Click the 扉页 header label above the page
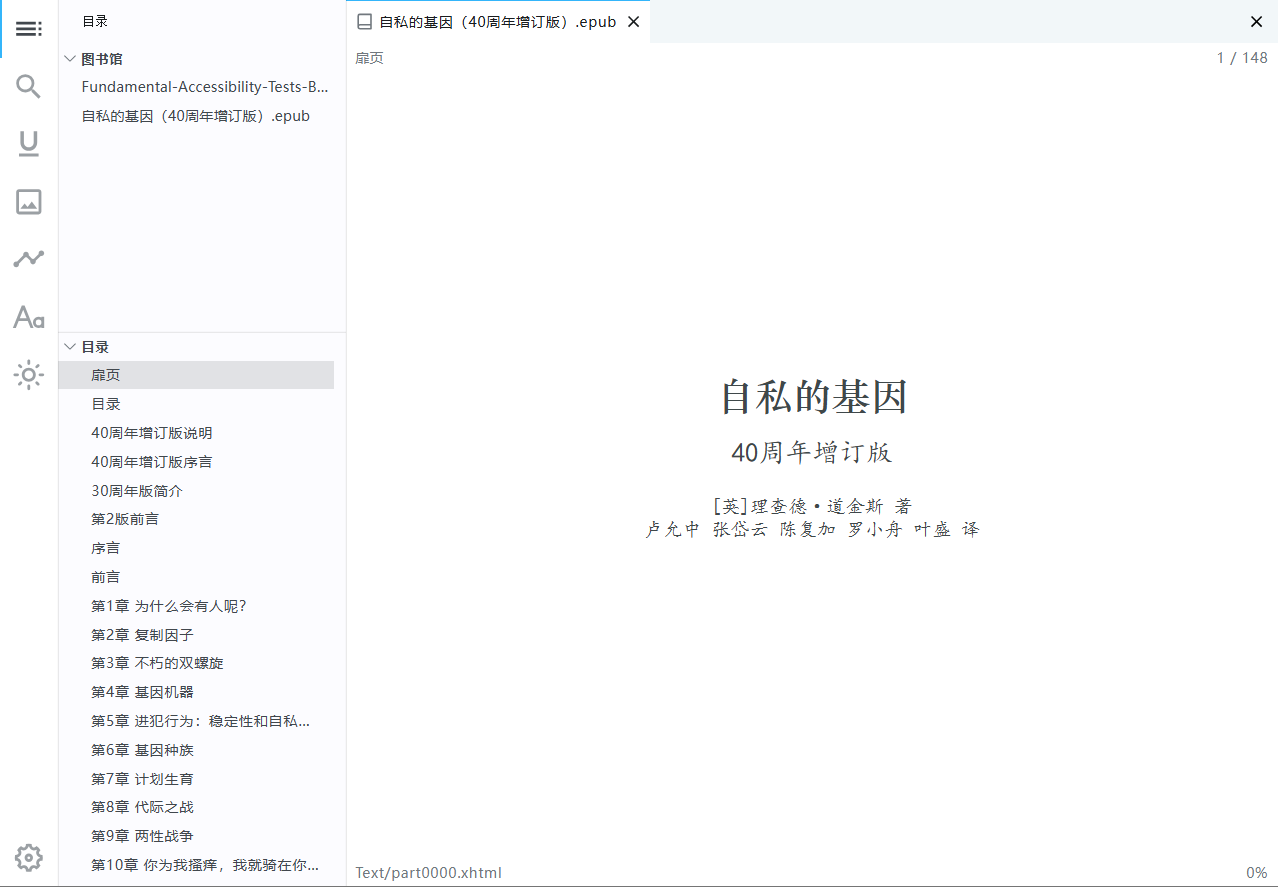The width and height of the screenshot is (1278, 887). point(369,58)
